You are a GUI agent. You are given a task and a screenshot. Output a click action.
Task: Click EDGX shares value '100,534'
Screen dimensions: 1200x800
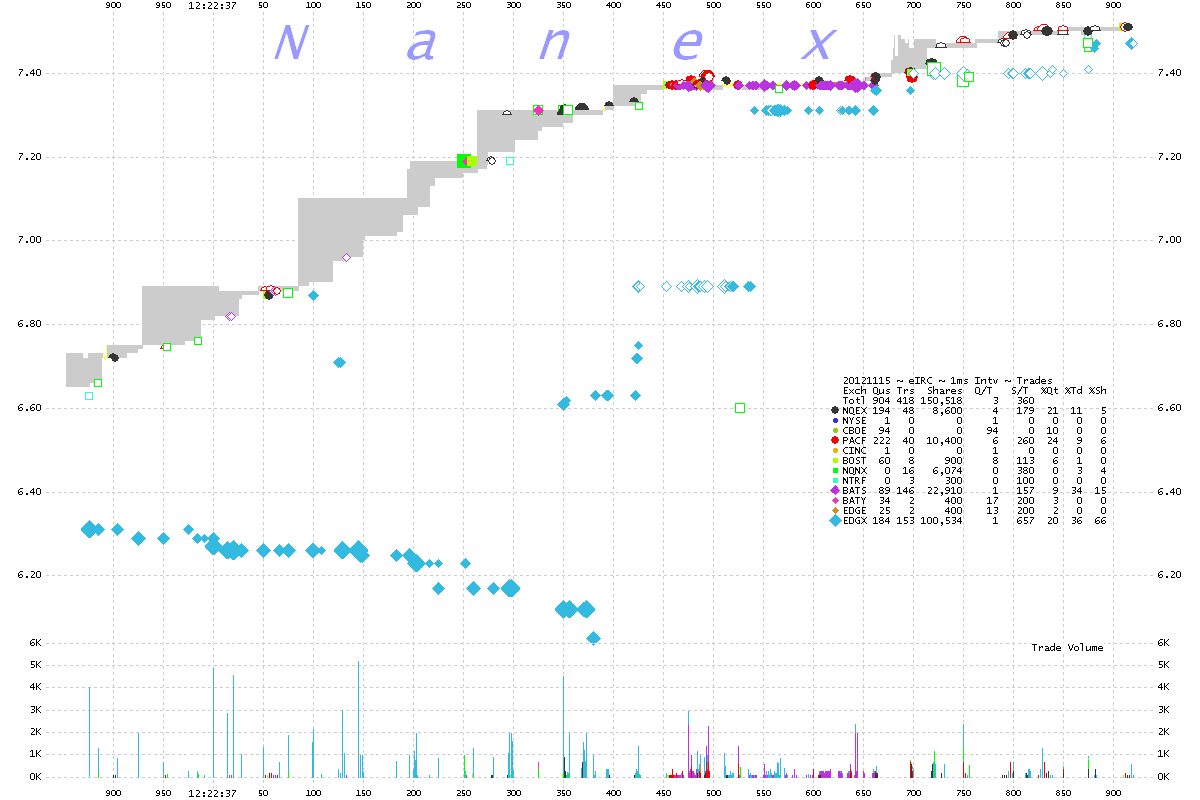click(941, 521)
